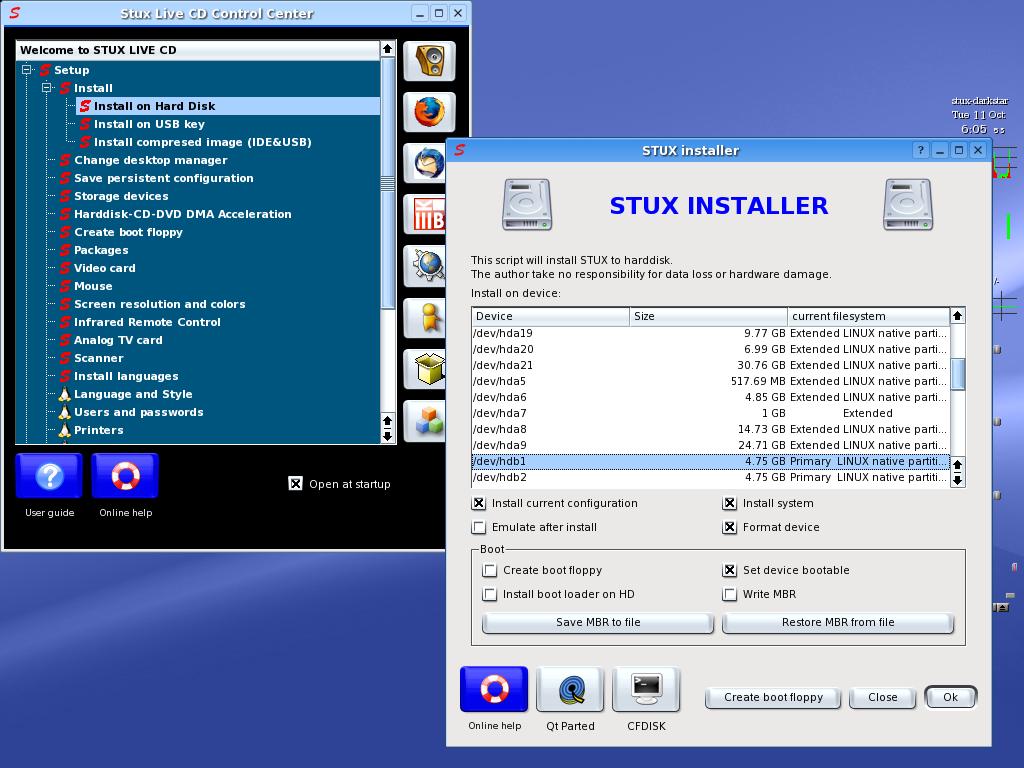
Task: Click Control Center tree lower scroll-down arrow
Action: [387, 436]
